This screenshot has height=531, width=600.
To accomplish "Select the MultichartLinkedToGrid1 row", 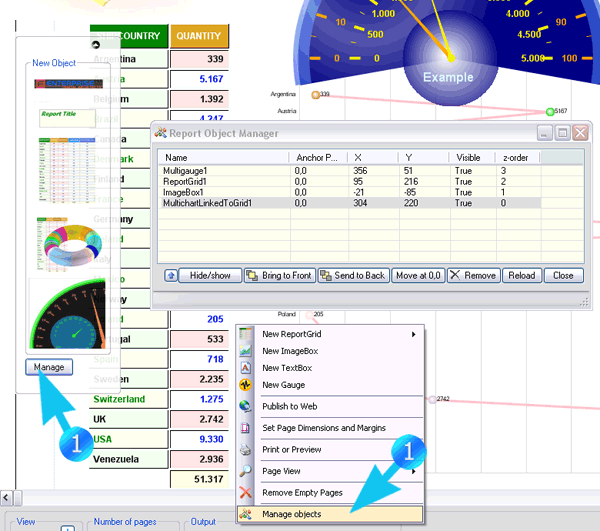I will pyautogui.click(x=350, y=203).
